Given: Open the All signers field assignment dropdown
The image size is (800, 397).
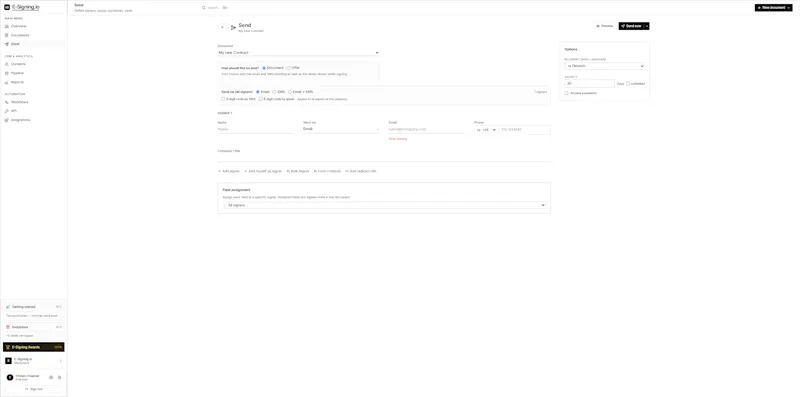Looking at the screenshot, I should click(x=385, y=205).
